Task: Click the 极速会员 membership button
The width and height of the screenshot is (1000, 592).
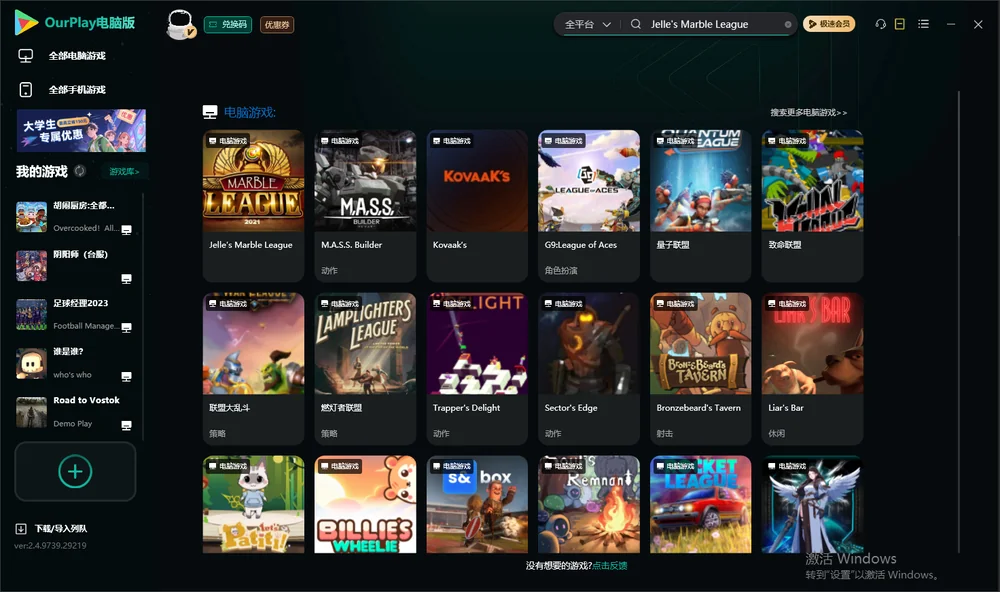Action: pyautogui.click(x=829, y=24)
